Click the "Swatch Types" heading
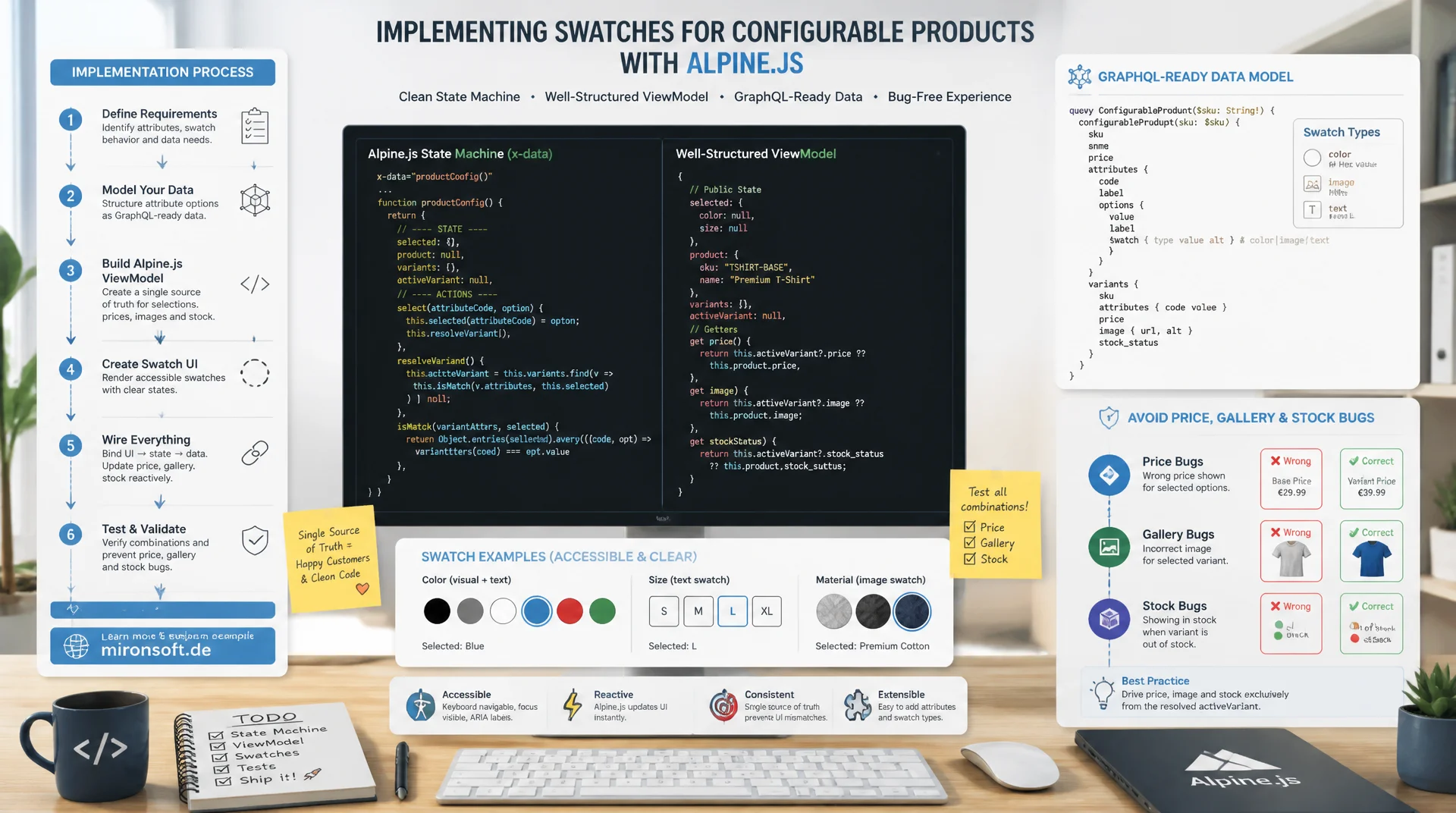 pyautogui.click(x=1341, y=132)
